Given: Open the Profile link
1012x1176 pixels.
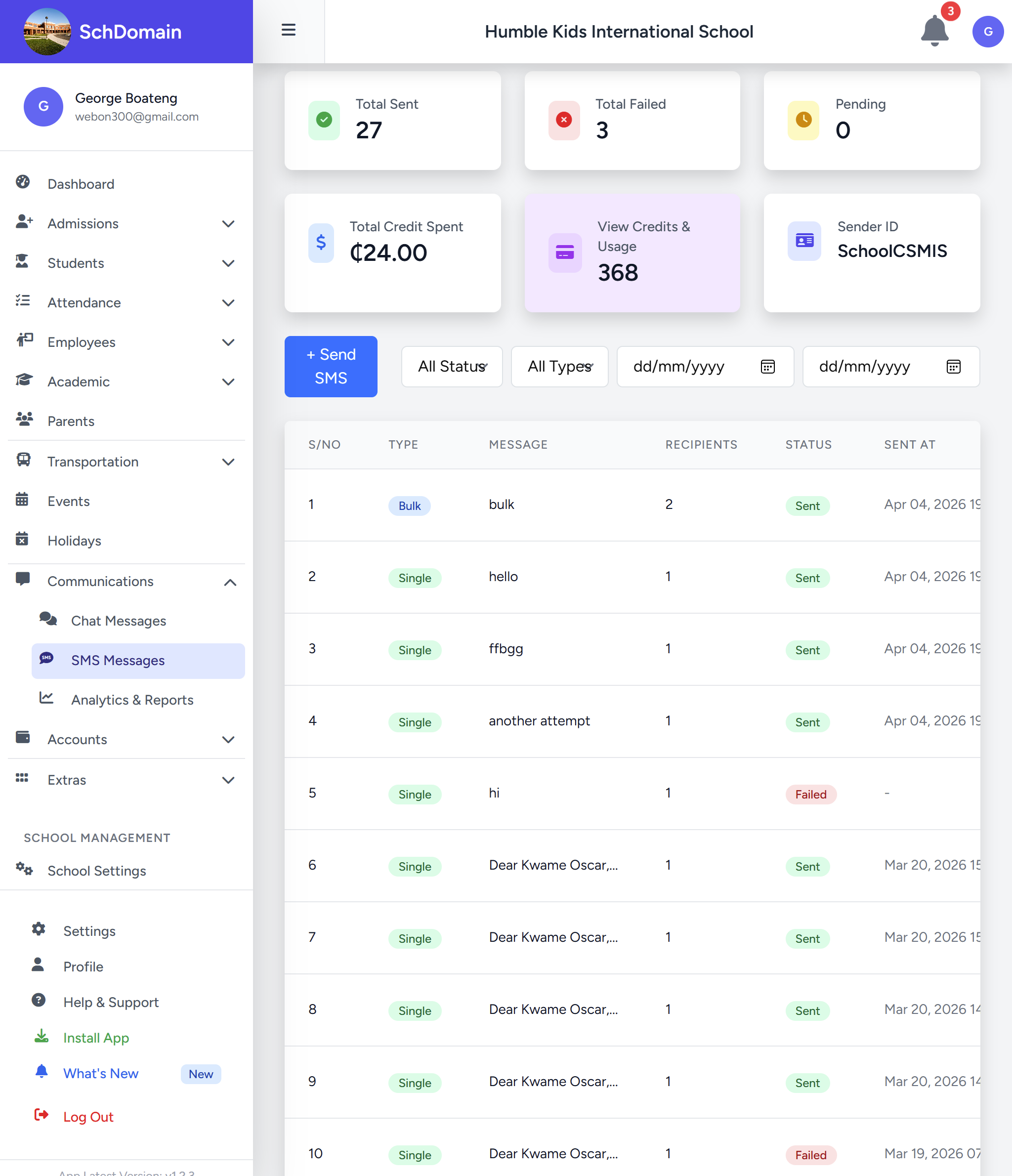Looking at the screenshot, I should click(x=84, y=966).
